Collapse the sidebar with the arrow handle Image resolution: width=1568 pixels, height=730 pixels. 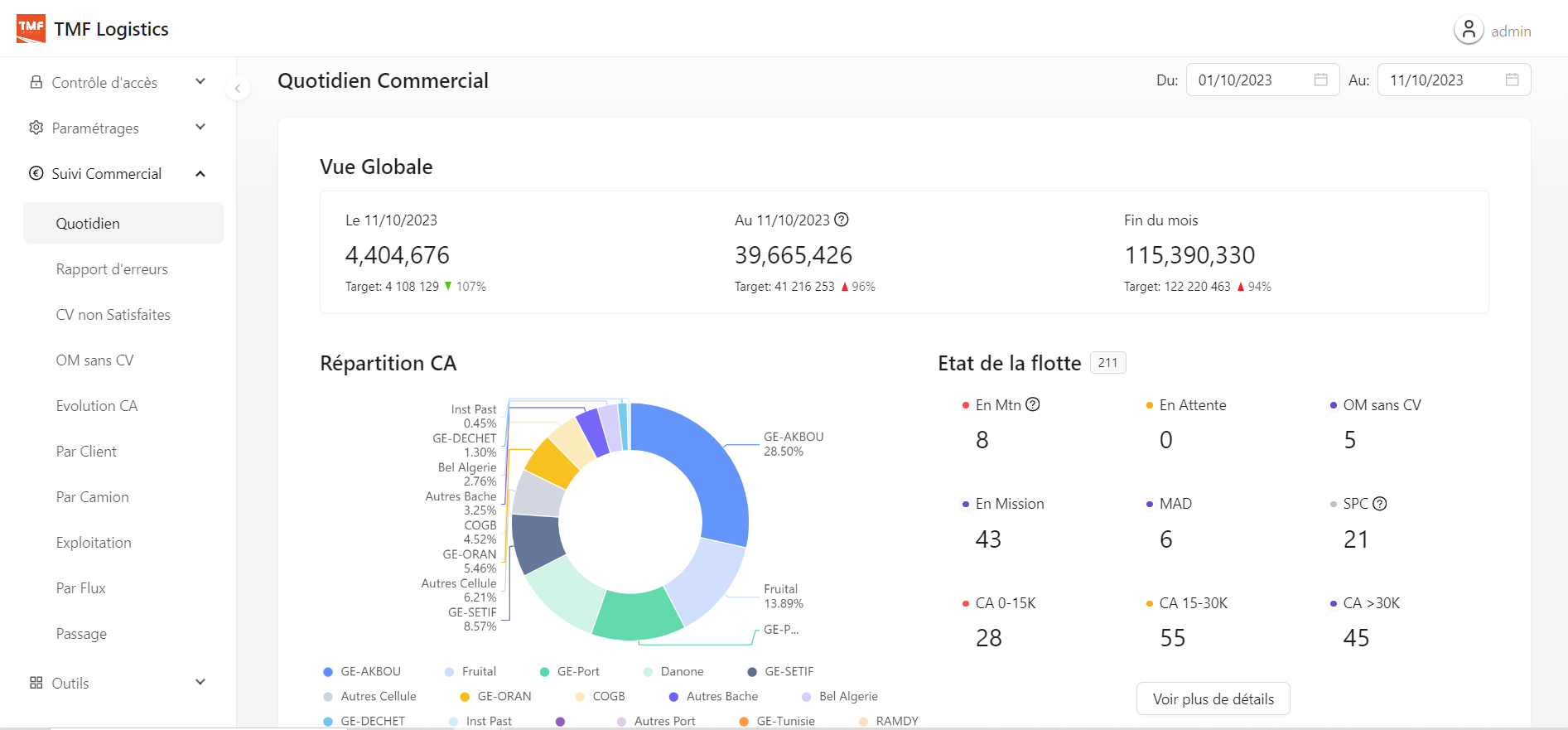click(x=238, y=88)
